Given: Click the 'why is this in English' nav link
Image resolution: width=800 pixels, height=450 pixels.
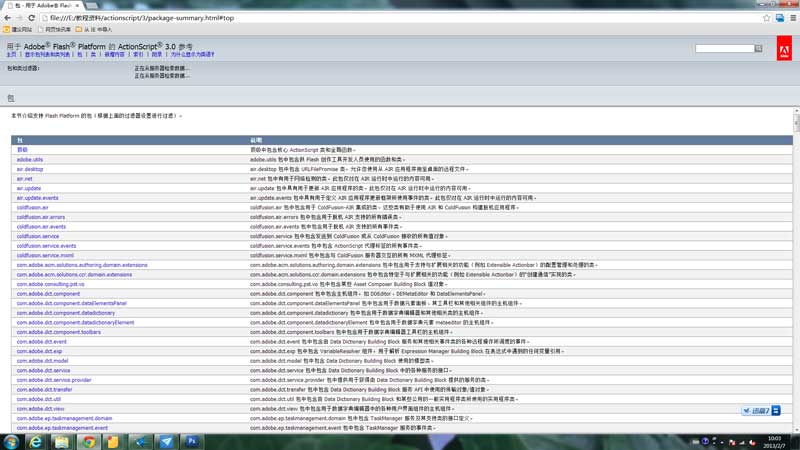Looking at the screenshot, I should [x=192, y=55].
